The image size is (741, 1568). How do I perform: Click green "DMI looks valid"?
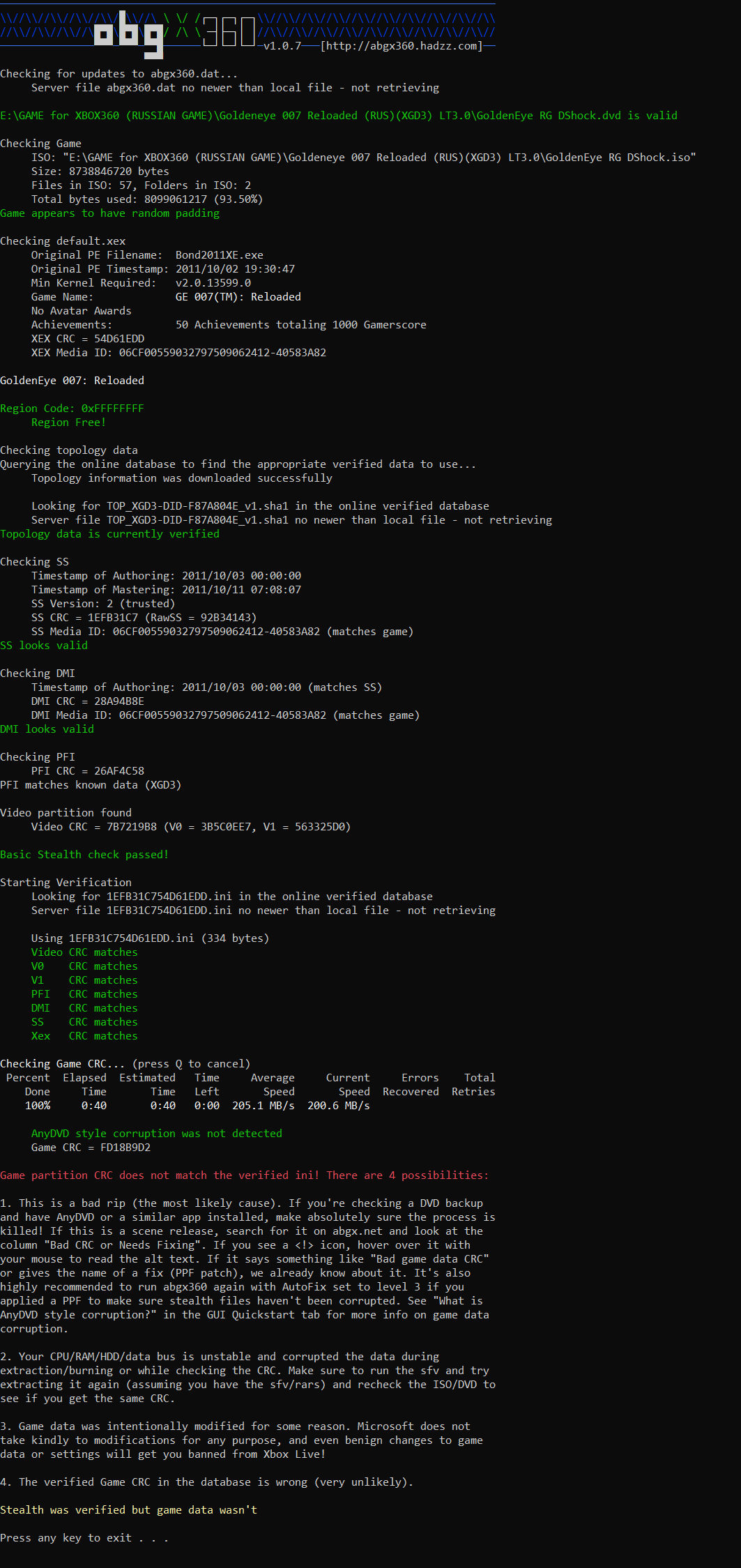pos(47,729)
